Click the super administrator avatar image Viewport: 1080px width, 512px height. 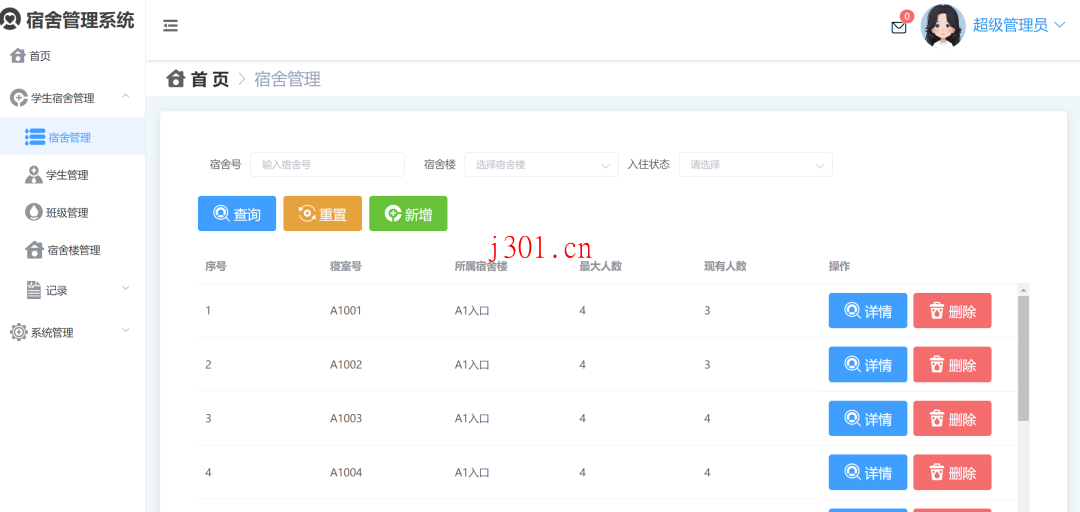(943, 26)
